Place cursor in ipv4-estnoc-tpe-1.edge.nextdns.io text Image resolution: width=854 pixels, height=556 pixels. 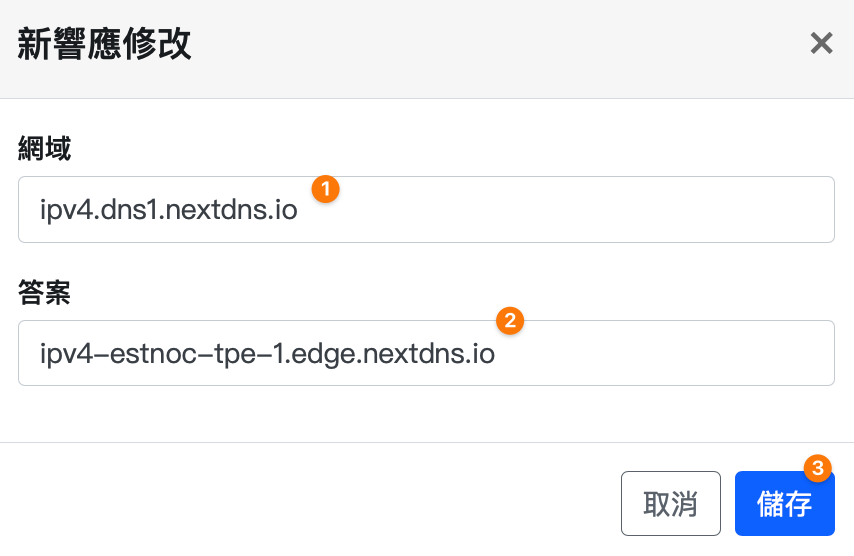[x=267, y=354]
